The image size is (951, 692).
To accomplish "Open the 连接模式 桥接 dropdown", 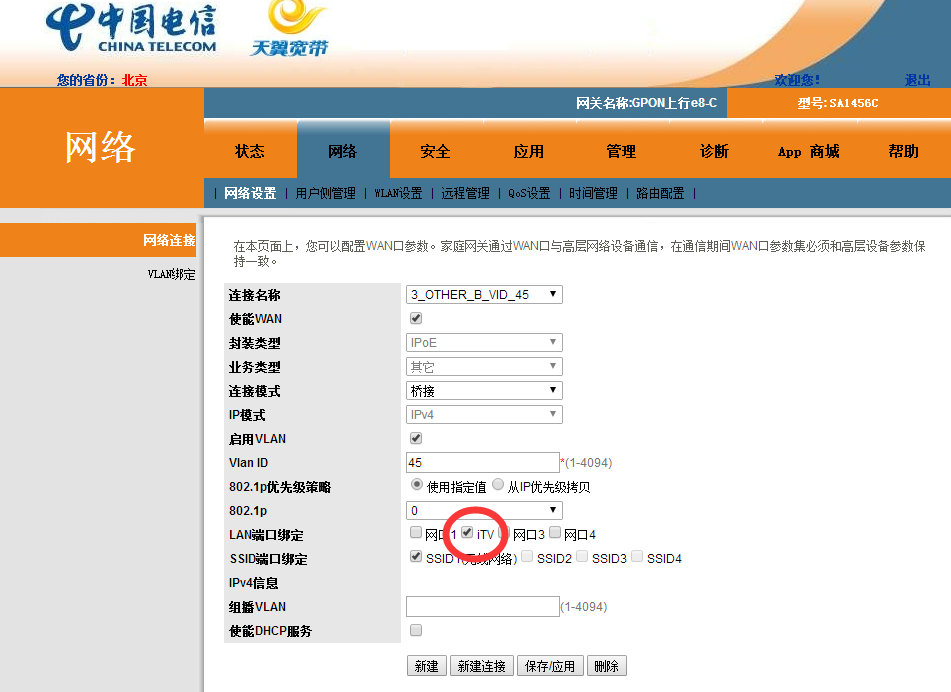I will point(484,391).
